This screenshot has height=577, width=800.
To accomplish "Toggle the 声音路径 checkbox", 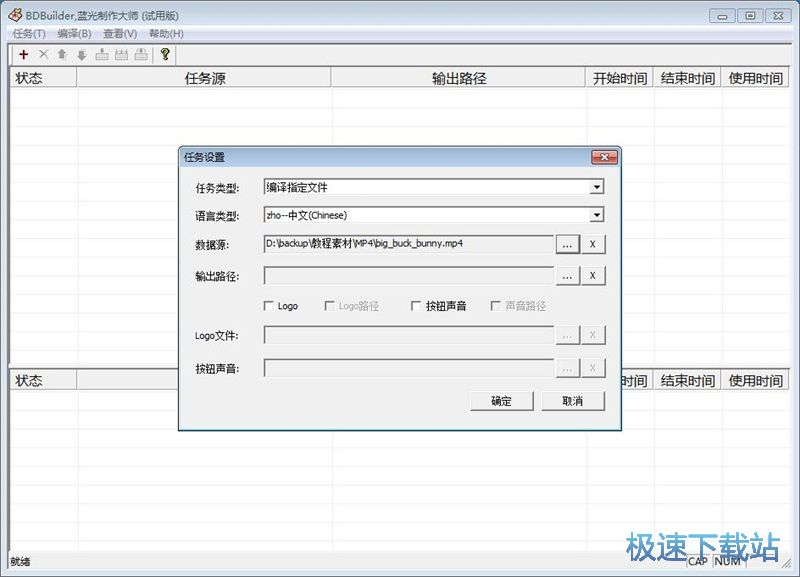I will pos(495,306).
